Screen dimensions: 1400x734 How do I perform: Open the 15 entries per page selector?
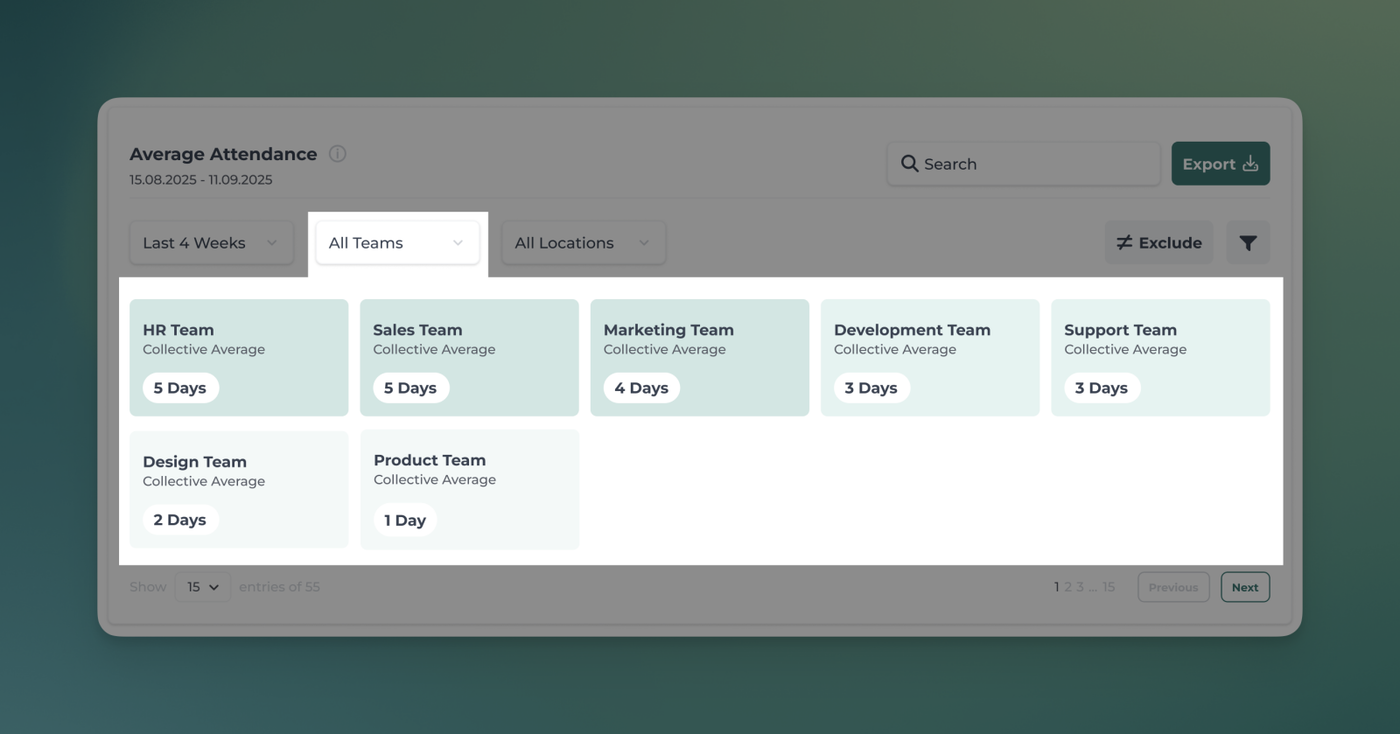click(x=202, y=587)
